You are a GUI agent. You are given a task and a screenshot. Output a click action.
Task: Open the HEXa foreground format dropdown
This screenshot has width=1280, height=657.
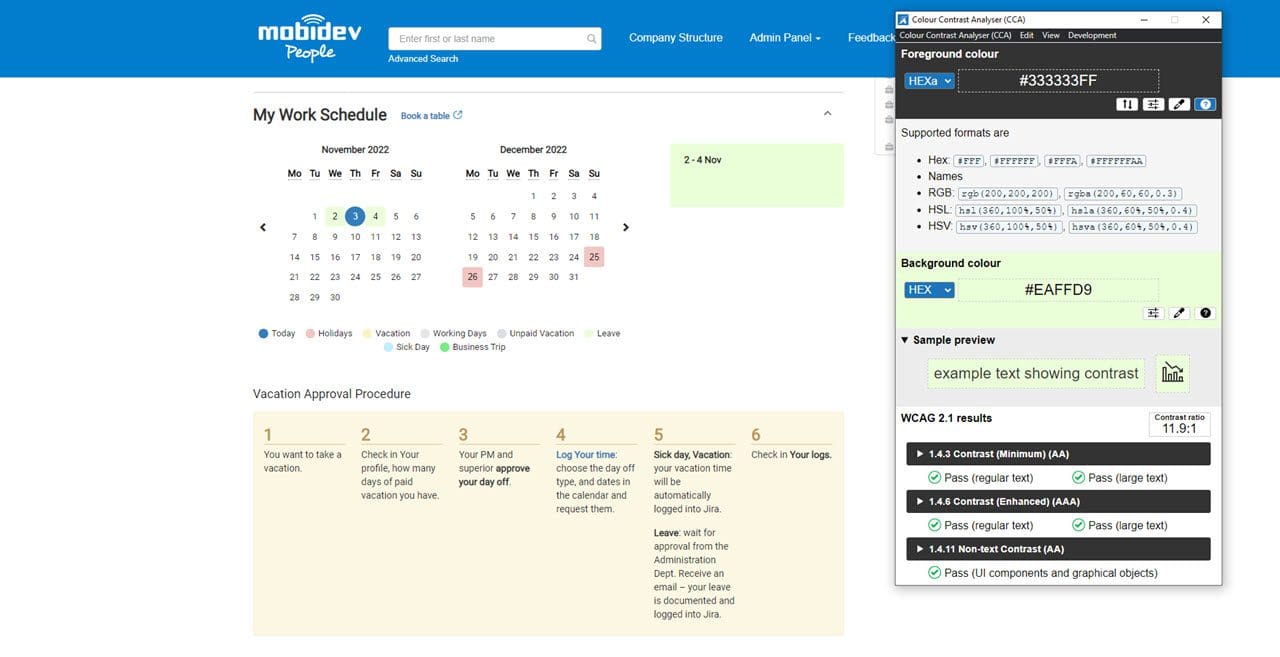(929, 81)
